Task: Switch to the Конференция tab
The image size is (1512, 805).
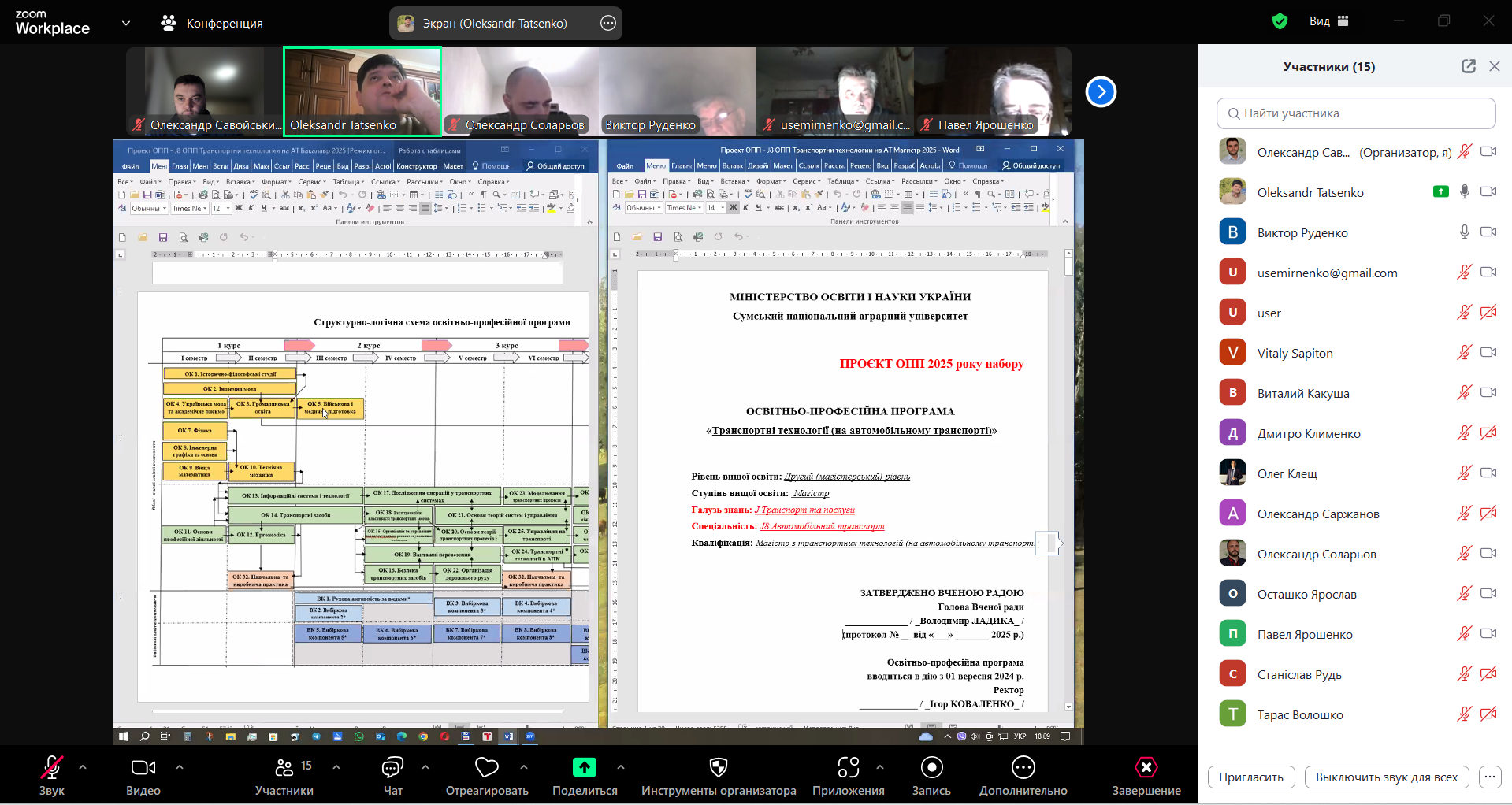Action: 213,24
